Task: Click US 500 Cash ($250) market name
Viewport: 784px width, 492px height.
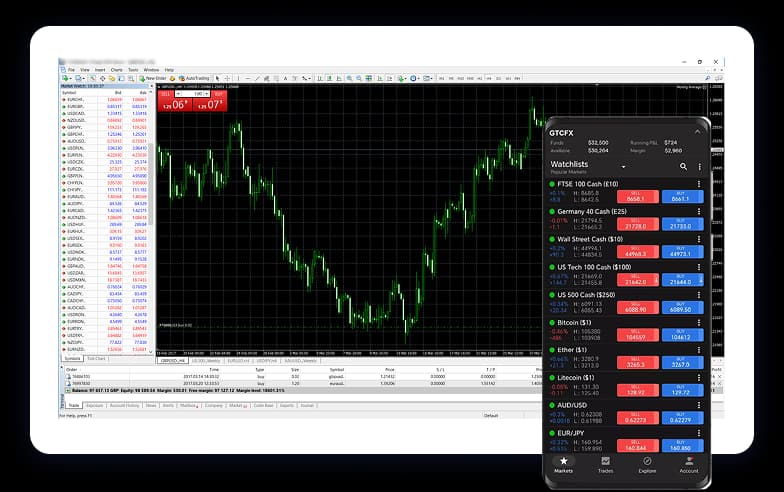Action: coord(586,294)
